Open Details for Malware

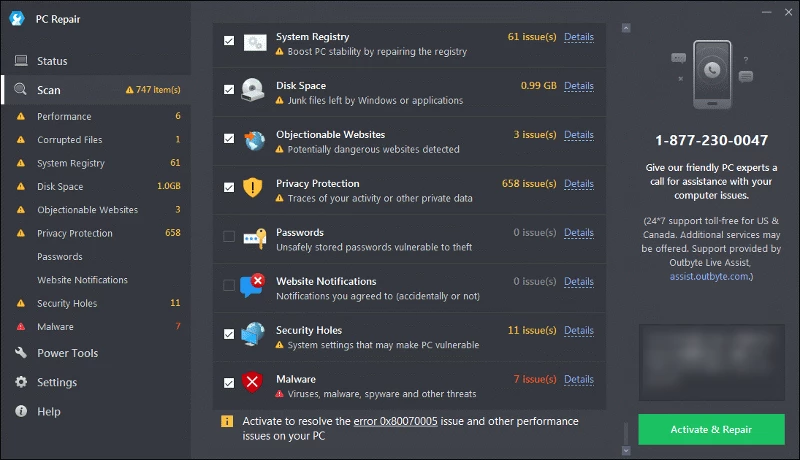tap(579, 379)
